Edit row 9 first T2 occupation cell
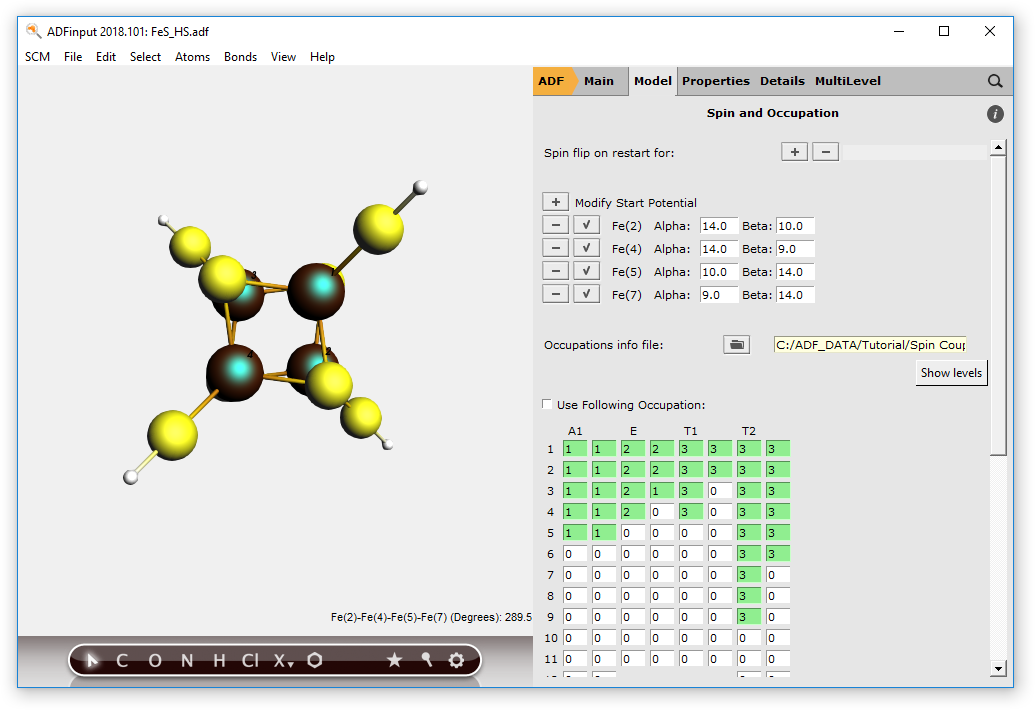 tap(749, 616)
